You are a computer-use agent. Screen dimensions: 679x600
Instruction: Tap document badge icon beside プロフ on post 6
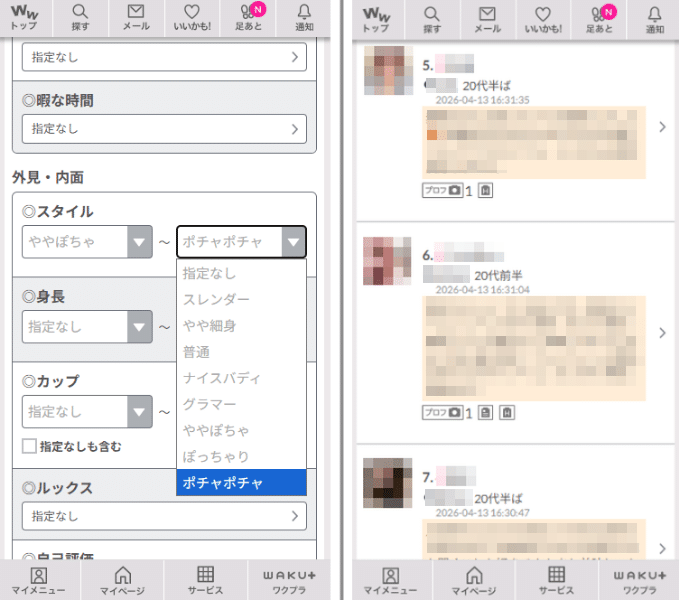pos(485,413)
